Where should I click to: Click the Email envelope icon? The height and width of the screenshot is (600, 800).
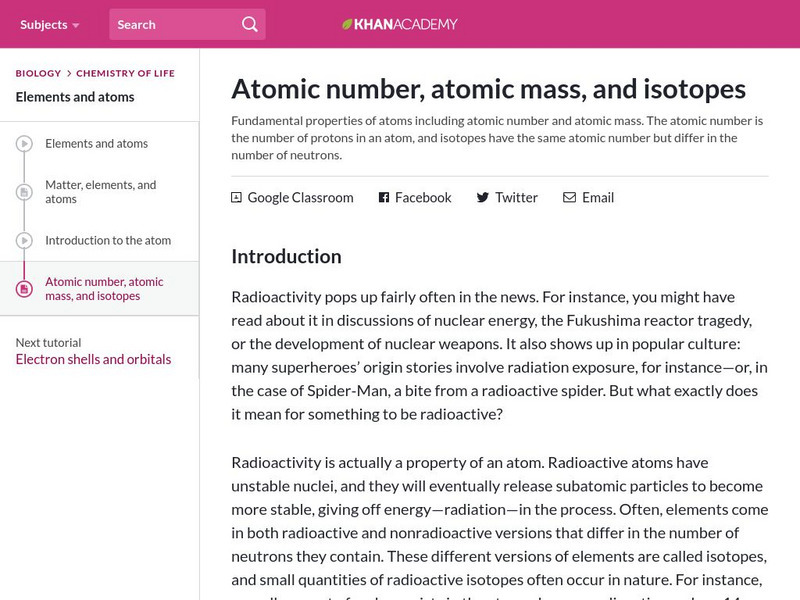pyautogui.click(x=569, y=198)
